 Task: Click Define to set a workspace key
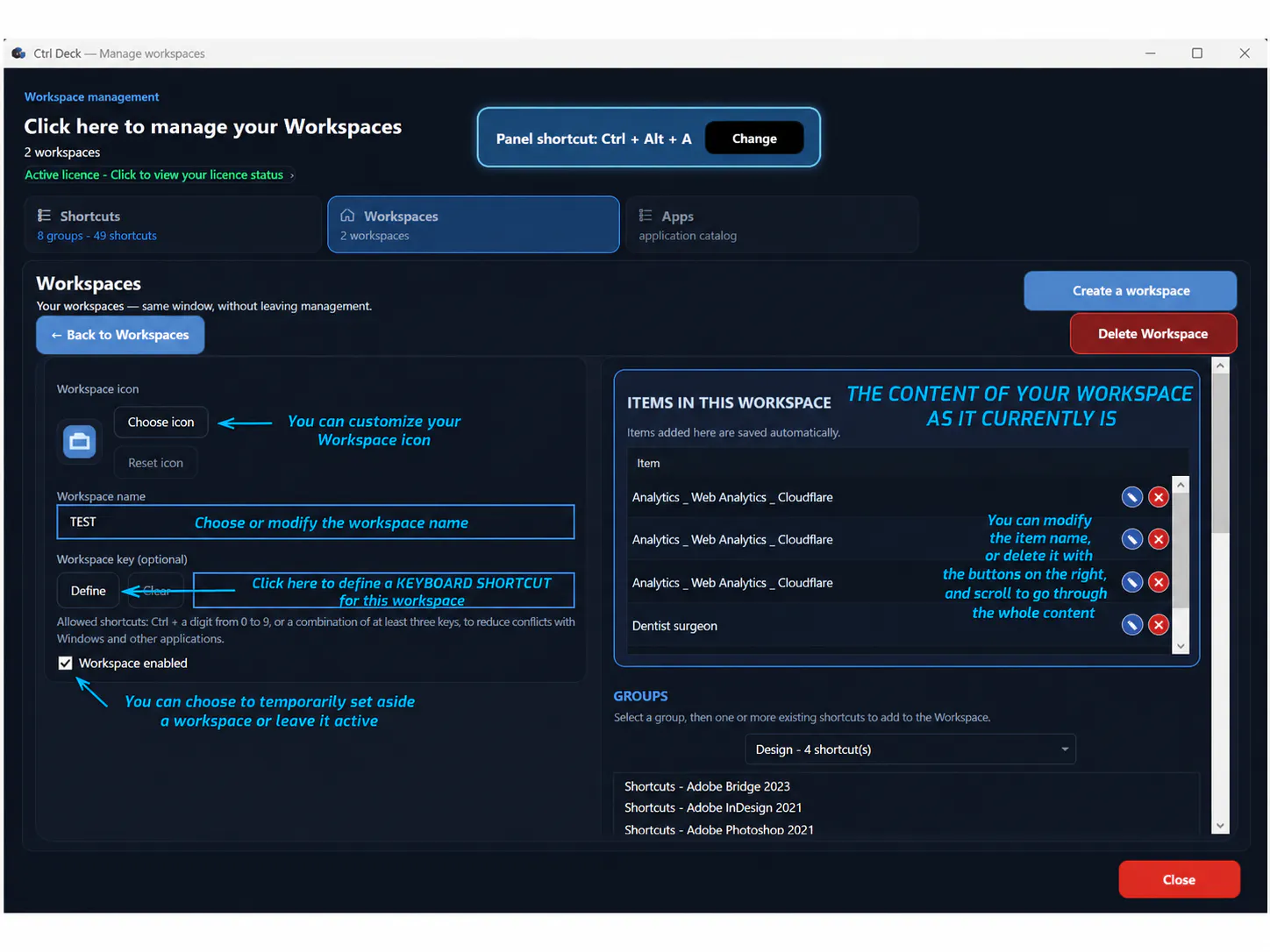(x=89, y=591)
